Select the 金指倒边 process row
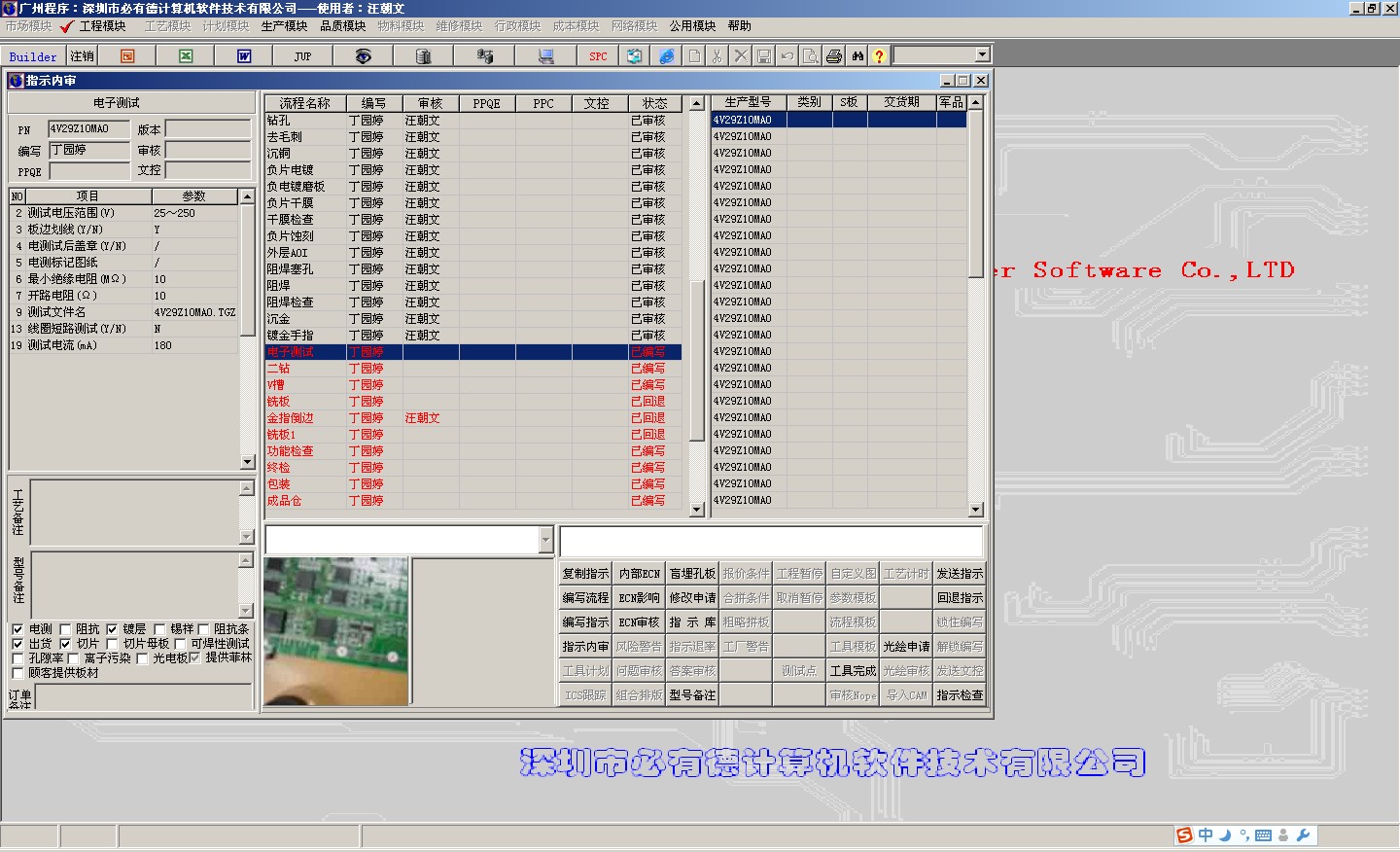Viewport: 1400px width, 852px height. point(472,418)
